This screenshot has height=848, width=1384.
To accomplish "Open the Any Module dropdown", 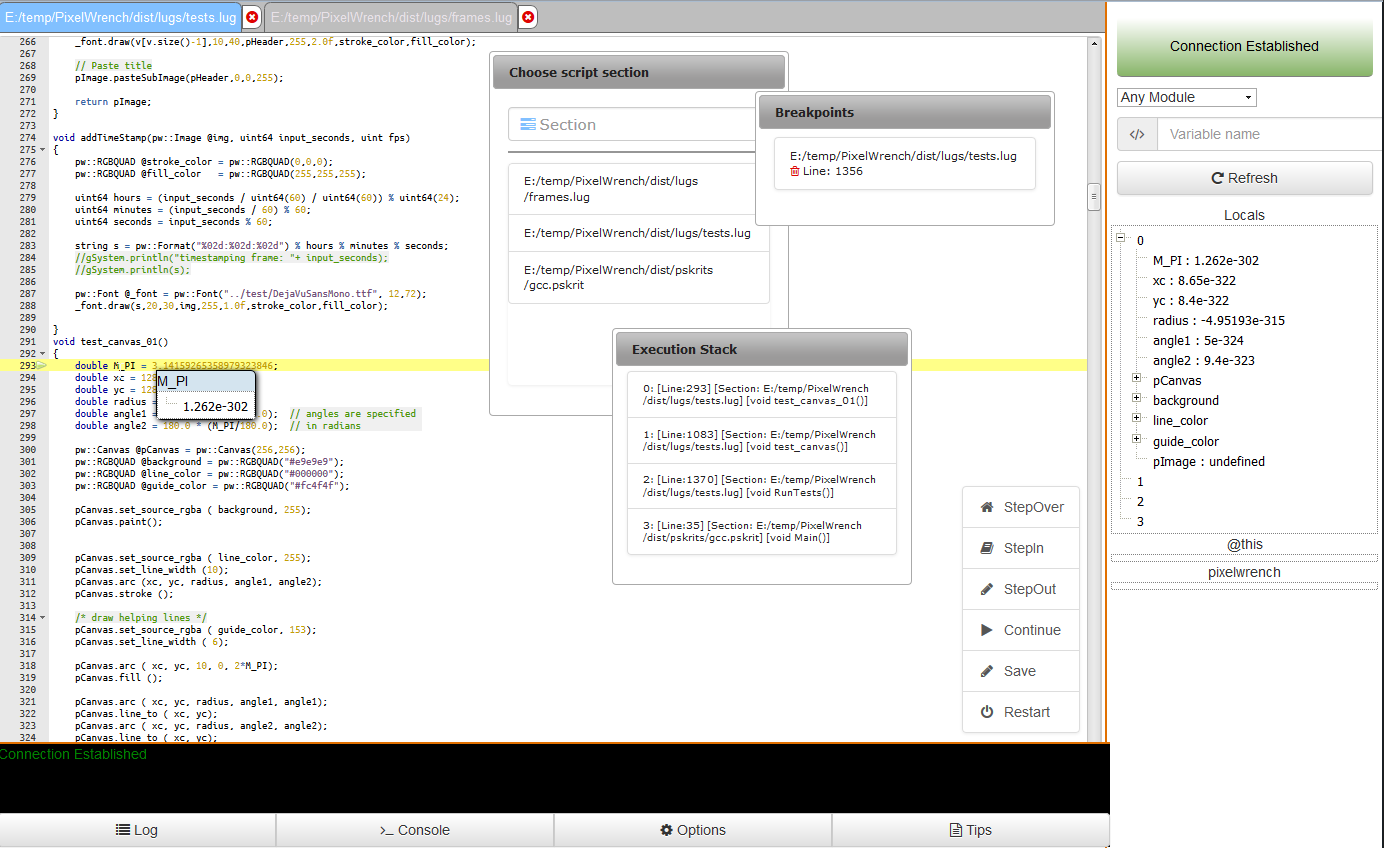I will click(x=1186, y=97).
